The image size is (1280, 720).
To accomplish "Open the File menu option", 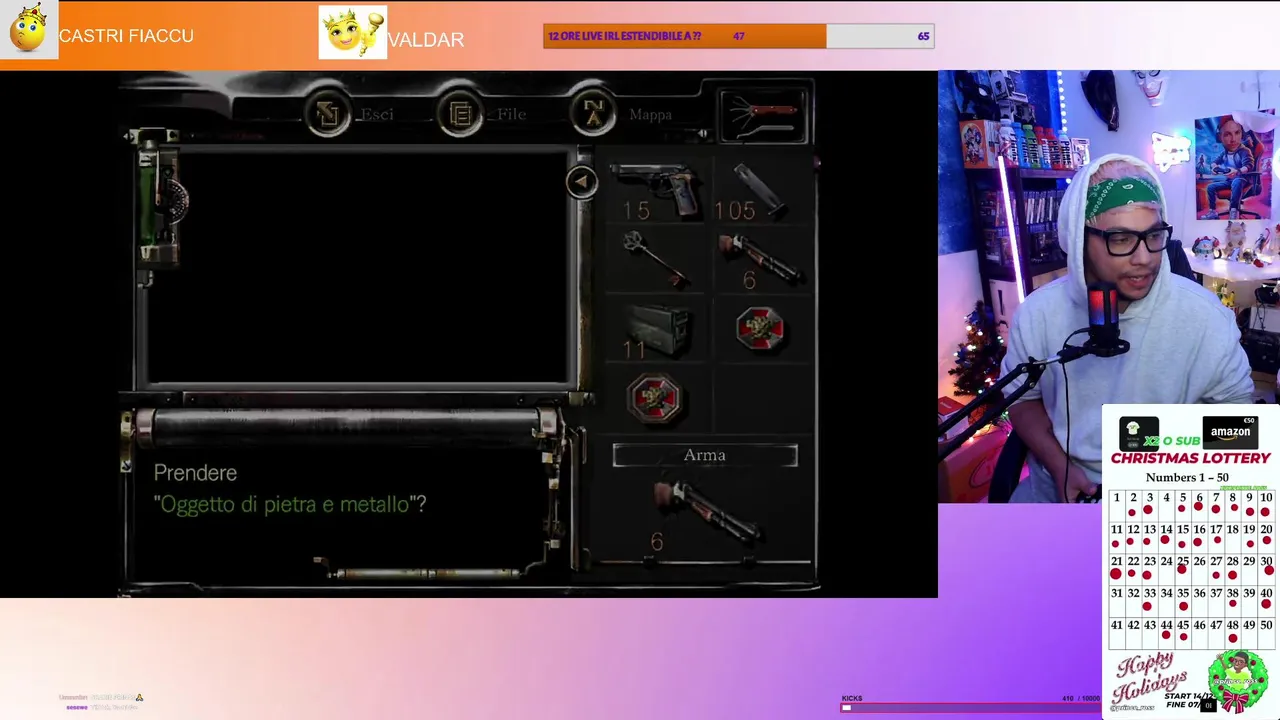I will pyautogui.click(x=511, y=114).
